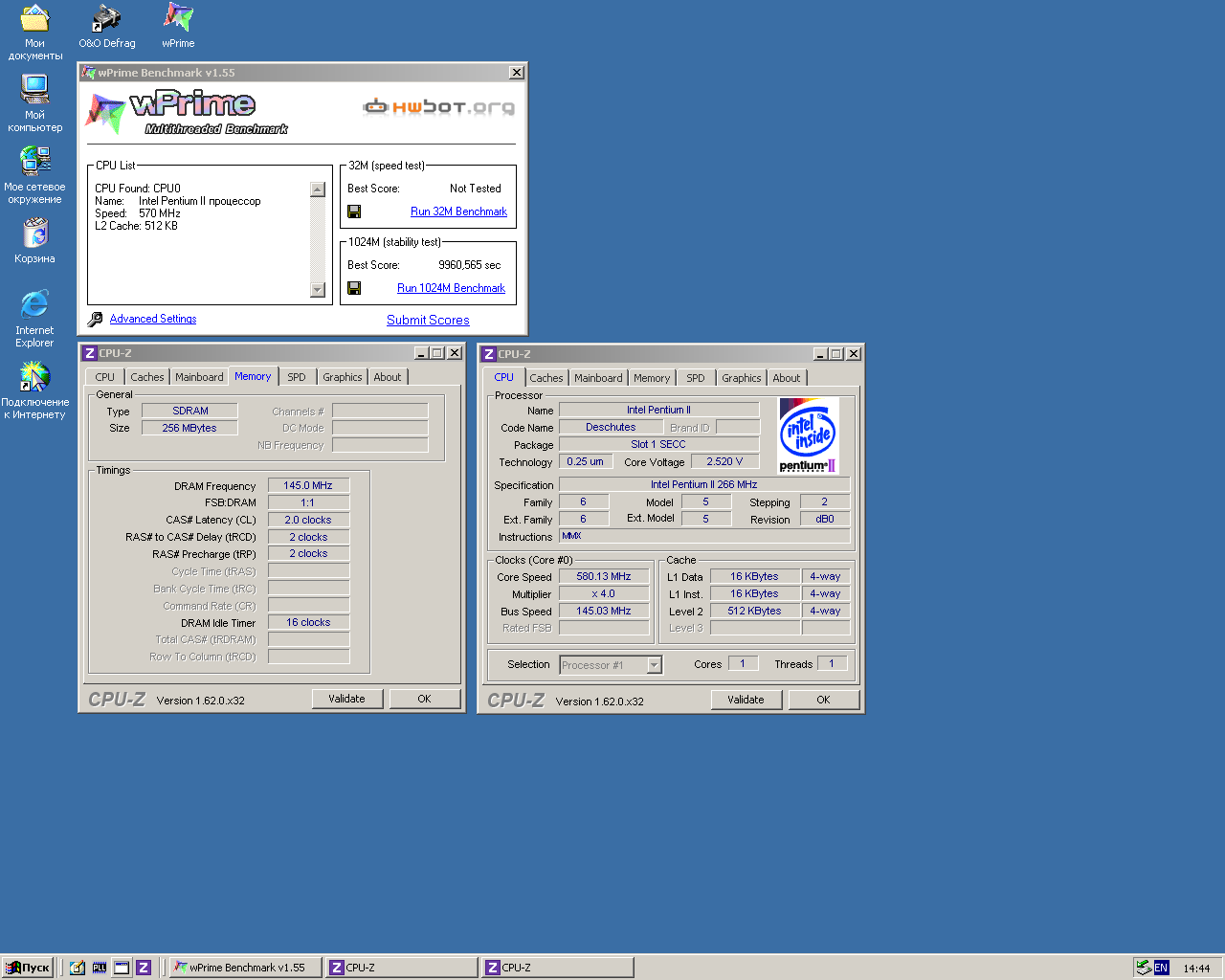Open the Caches tab in the right CPU-Z window
This screenshot has width=1225, height=980.
pyautogui.click(x=546, y=378)
